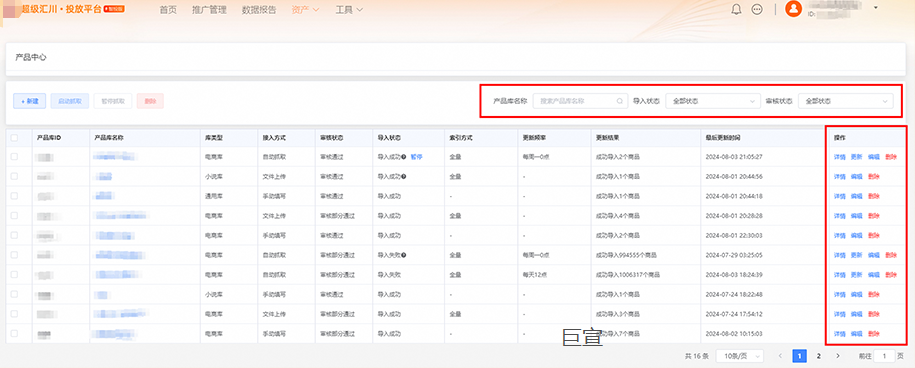Click 编辑 for 2024-08-03 21:05:27 row
915x368 pixels.
pos(874,157)
